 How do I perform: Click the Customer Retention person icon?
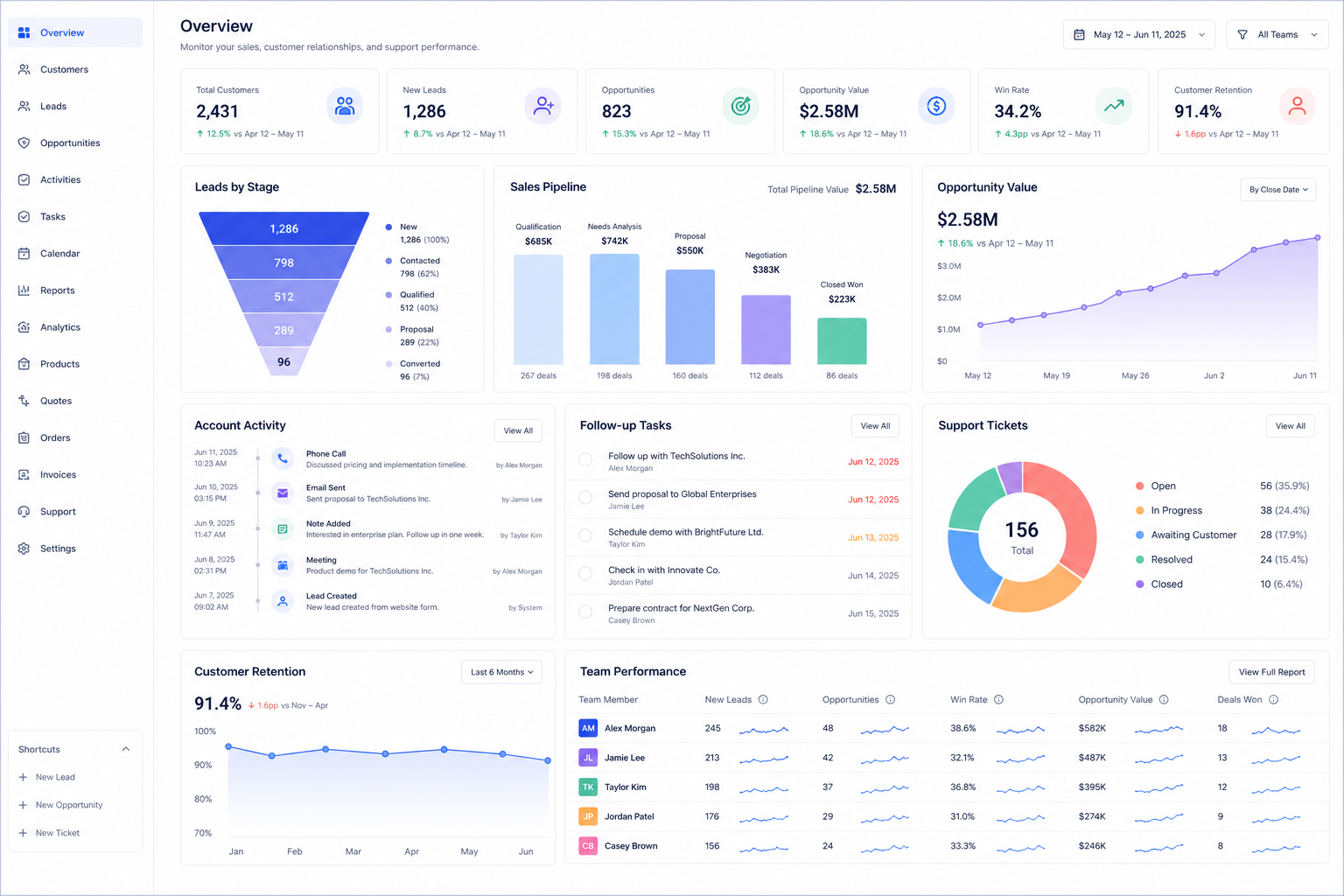coord(1297,106)
